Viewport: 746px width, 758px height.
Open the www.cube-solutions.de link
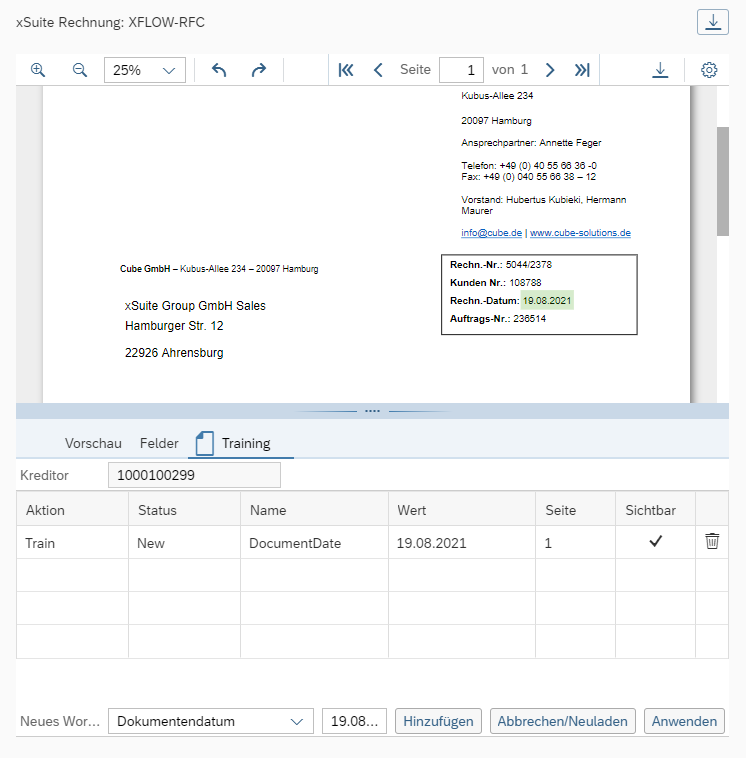coord(580,233)
